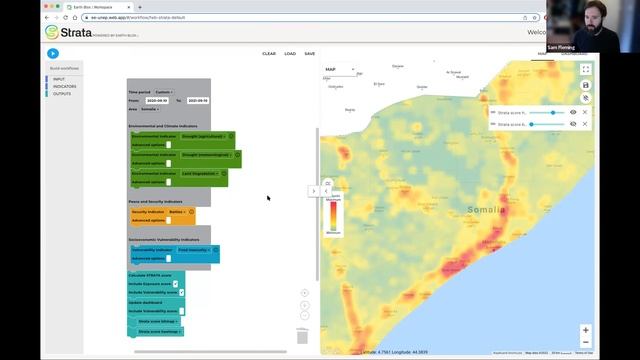640x360 pixels.
Task: Remove the first Strata score layer
Action: tap(585, 112)
